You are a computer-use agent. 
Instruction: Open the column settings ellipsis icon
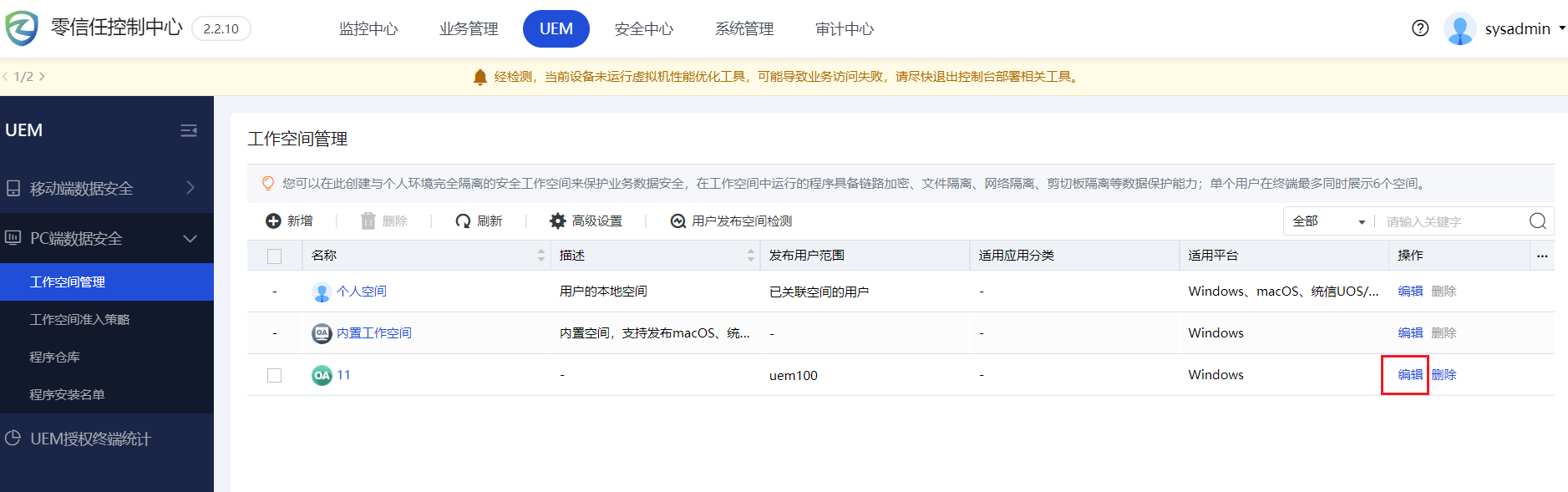pos(1542,256)
